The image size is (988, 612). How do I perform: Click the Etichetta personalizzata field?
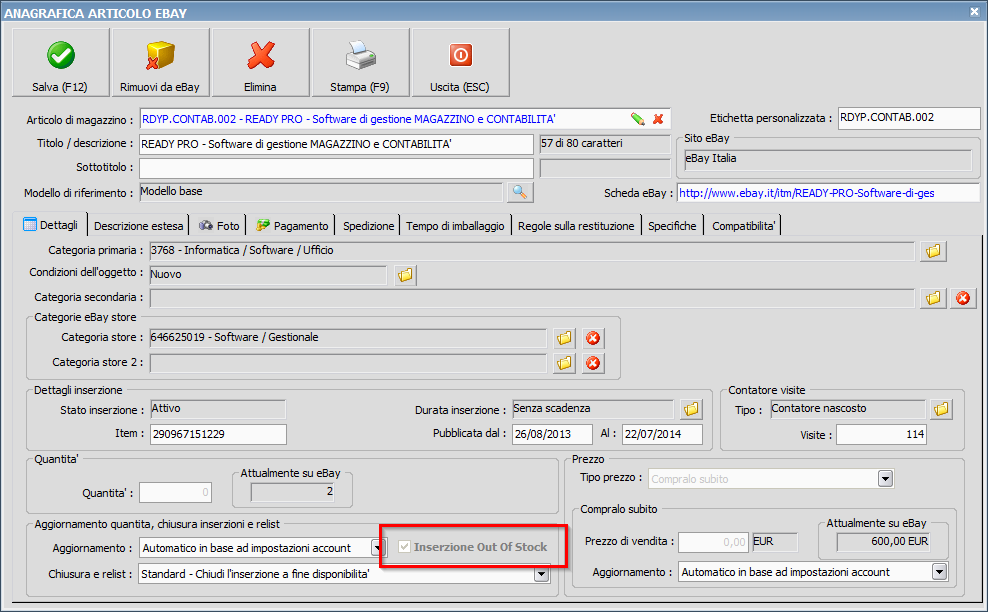[909, 118]
